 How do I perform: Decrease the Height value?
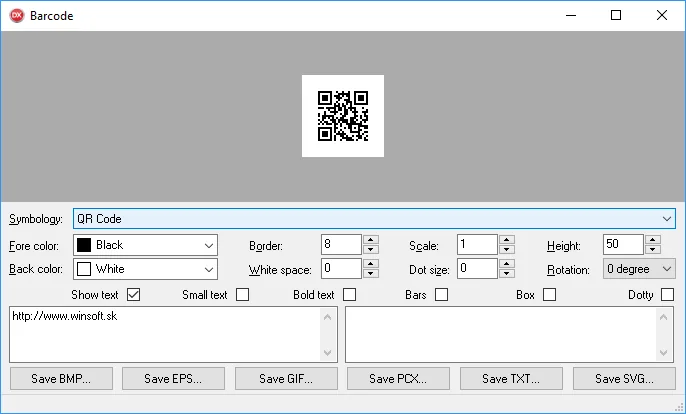[653, 249]
